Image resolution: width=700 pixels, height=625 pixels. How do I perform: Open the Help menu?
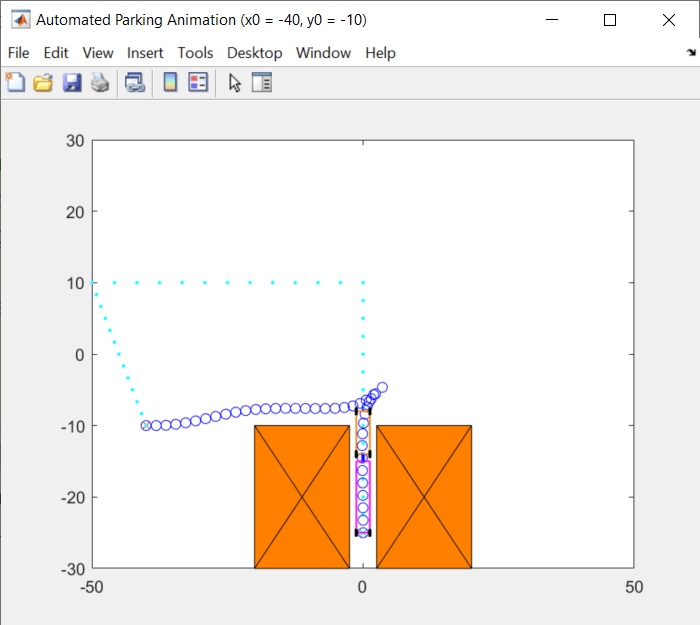pos(380,53)
